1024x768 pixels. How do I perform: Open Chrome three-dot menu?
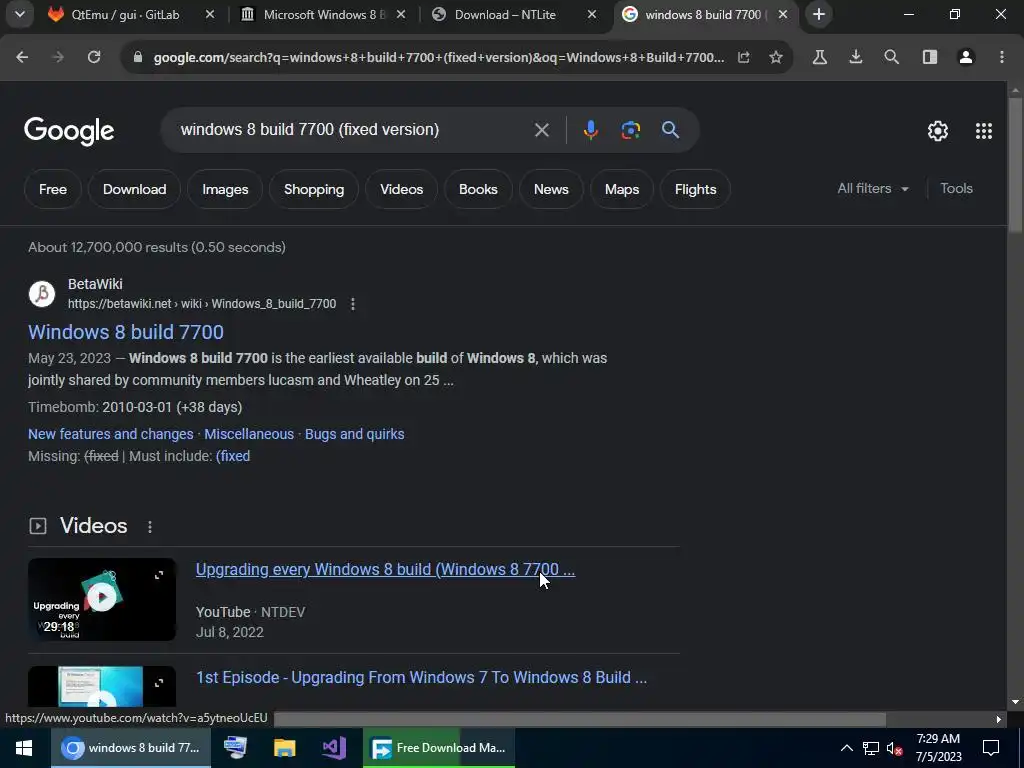pyautogui.click(x=1002, y=57)
